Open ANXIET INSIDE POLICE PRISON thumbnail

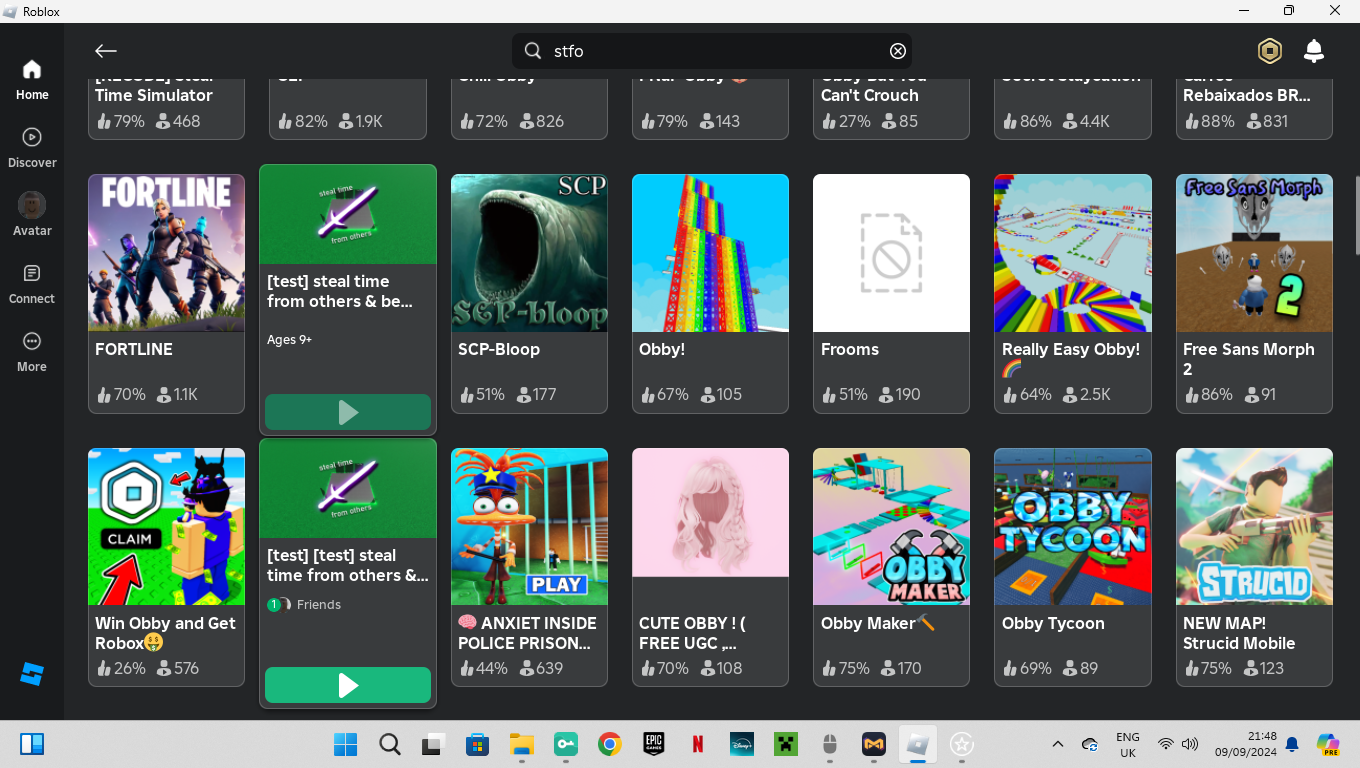[529, 526]
